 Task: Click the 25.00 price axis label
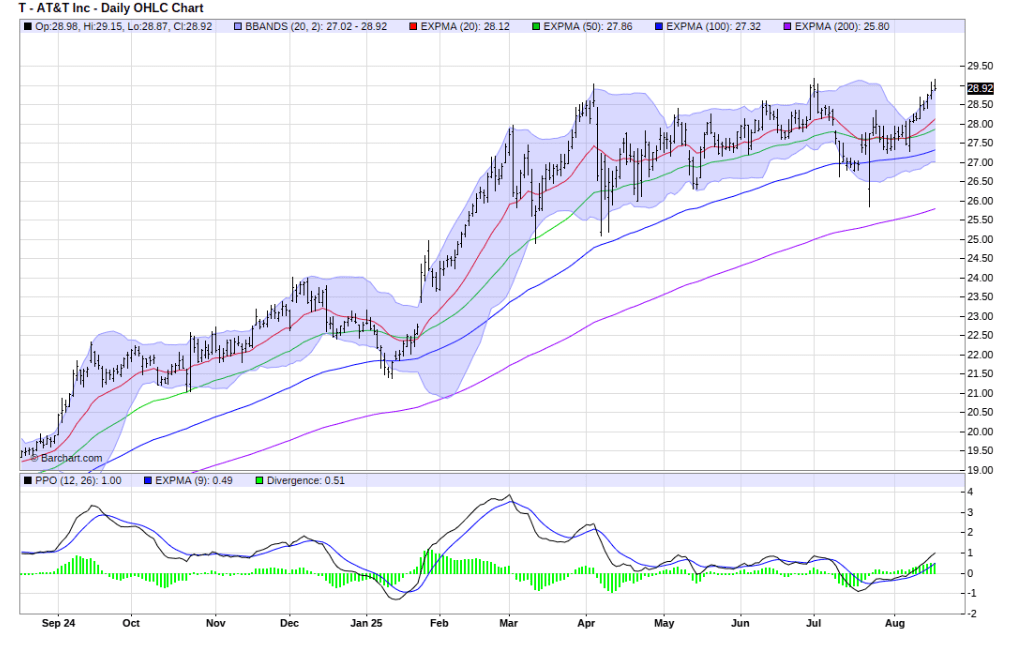(x=980, y=239)
